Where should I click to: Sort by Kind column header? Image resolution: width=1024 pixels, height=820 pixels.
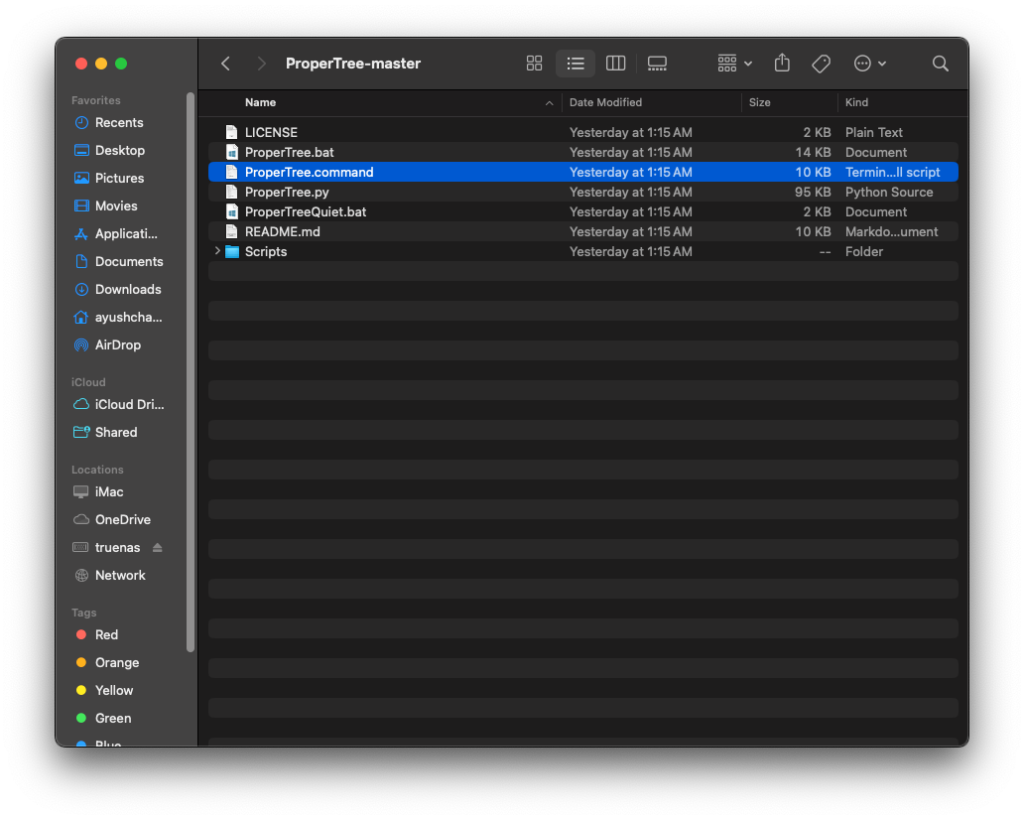[856, 102]
